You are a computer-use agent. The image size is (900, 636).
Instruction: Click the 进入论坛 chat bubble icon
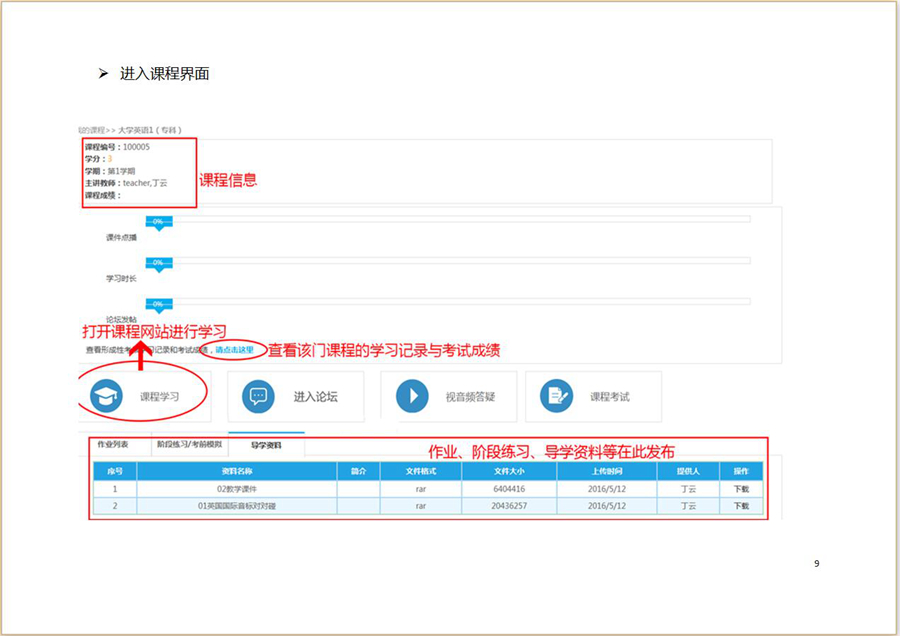coord(258,396)
